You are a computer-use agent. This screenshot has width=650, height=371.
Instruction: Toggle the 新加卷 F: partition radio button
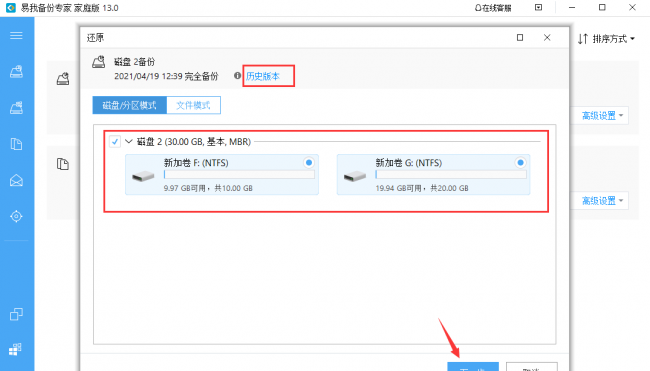click(309, 162)
